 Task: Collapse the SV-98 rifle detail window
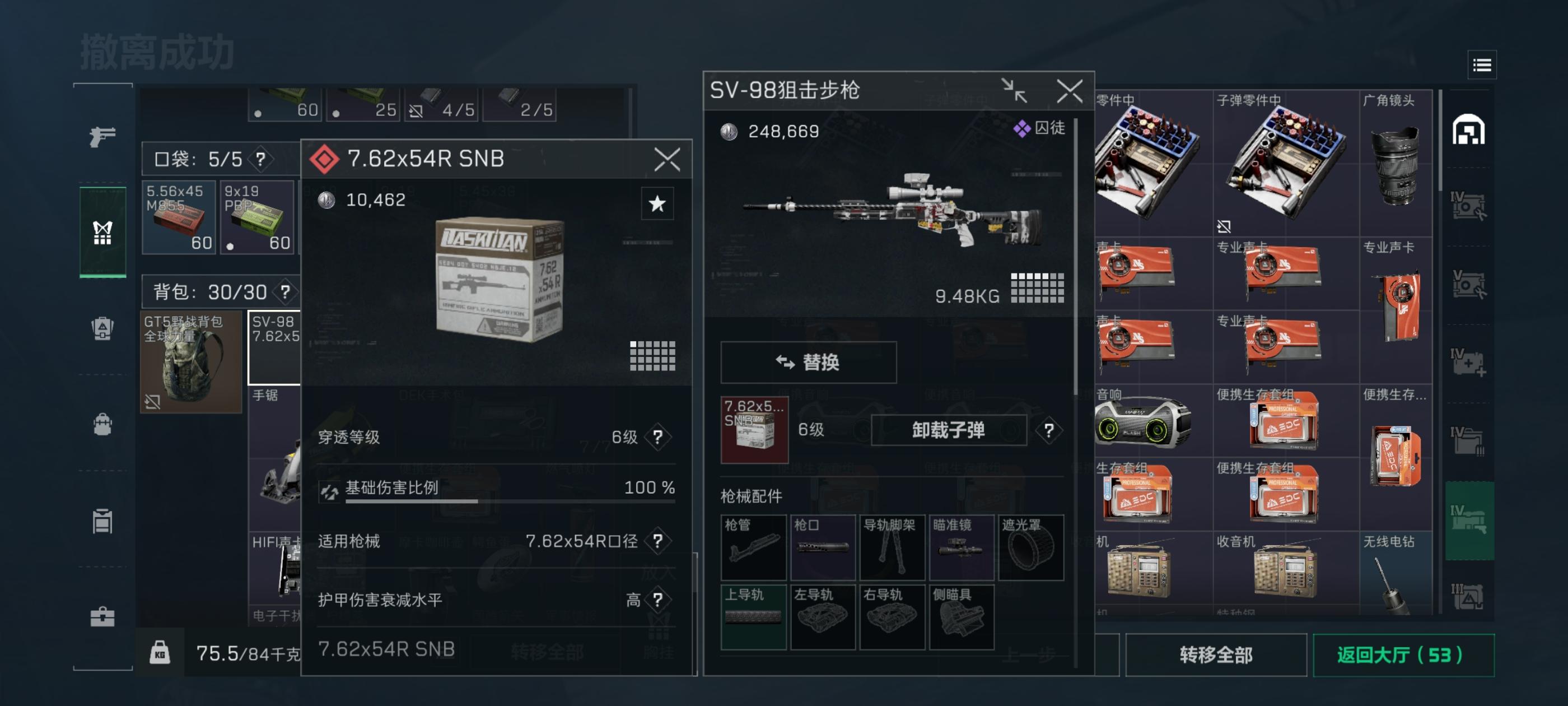1014,91
